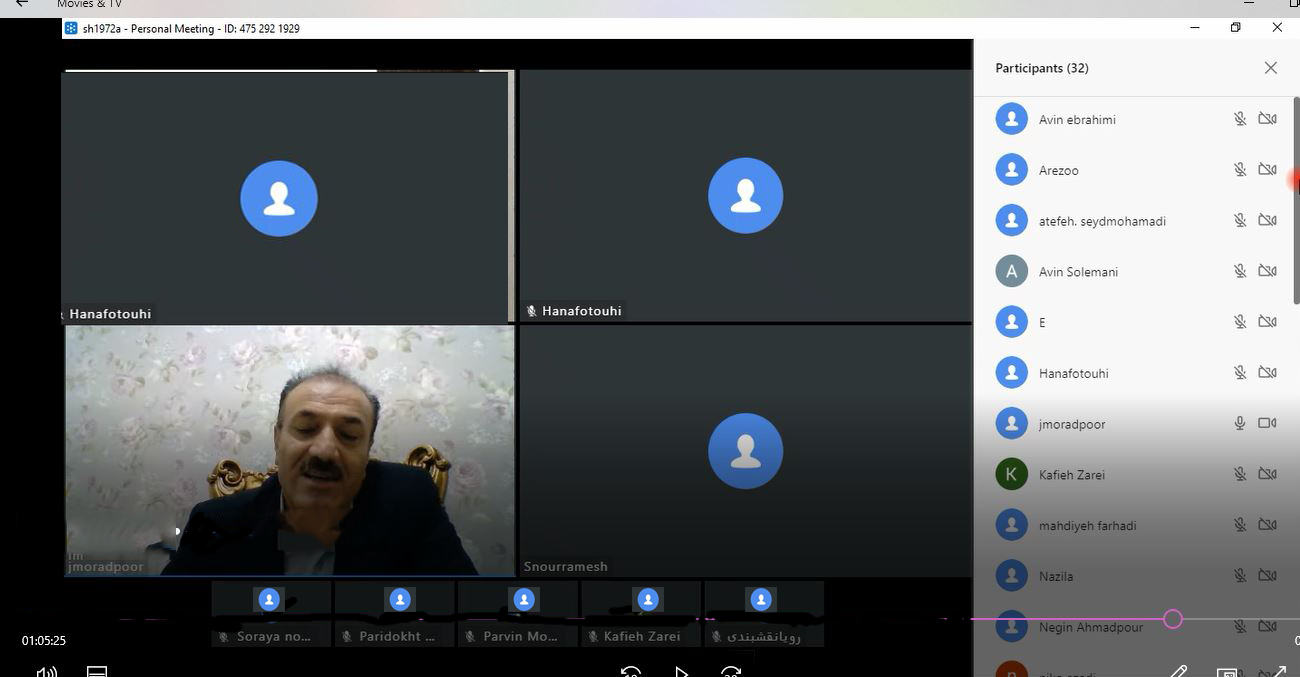Select Hanafotouhi in the participants list
This screenshot has width=1300, height=677.
[1073, 373]
